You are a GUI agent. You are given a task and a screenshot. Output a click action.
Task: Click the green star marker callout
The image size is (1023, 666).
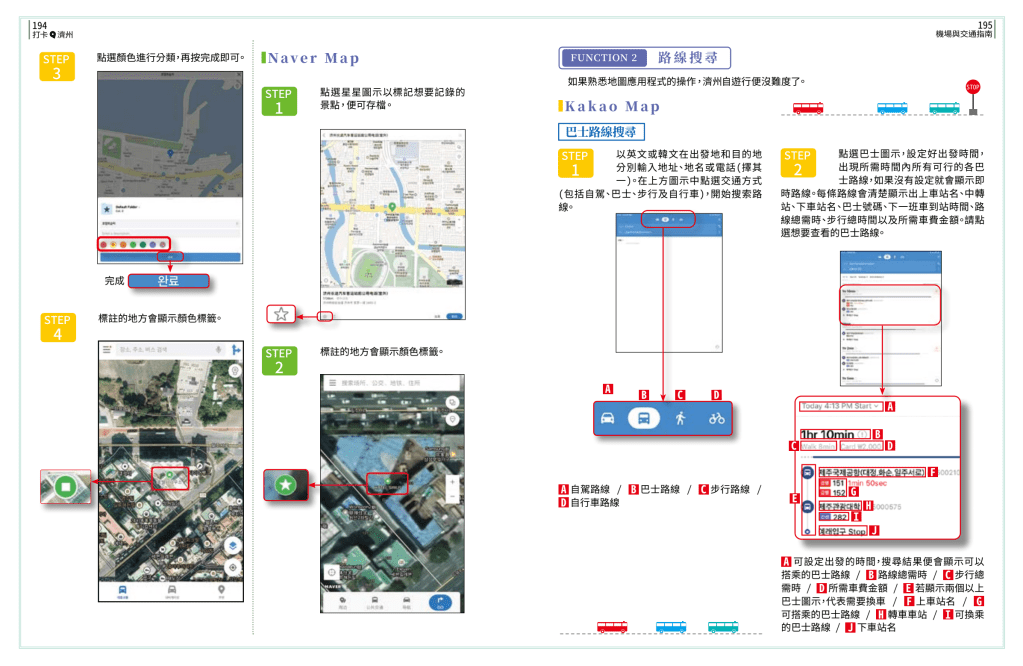pyautogui.click(x=285, y=485)
